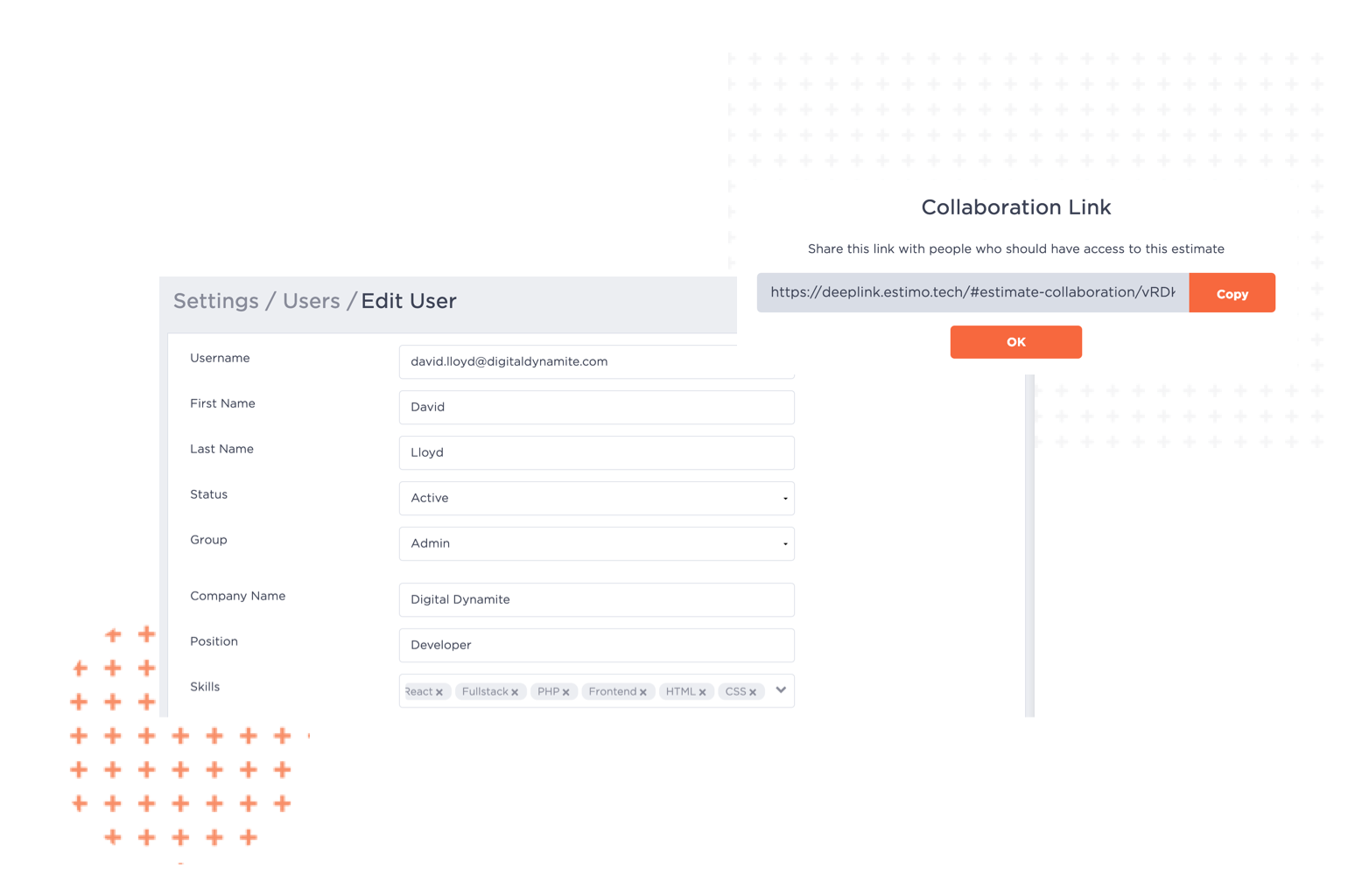1348x896 pixels.
Task: Remove the Fullstack skill tag
Action: tap(515, 692)
